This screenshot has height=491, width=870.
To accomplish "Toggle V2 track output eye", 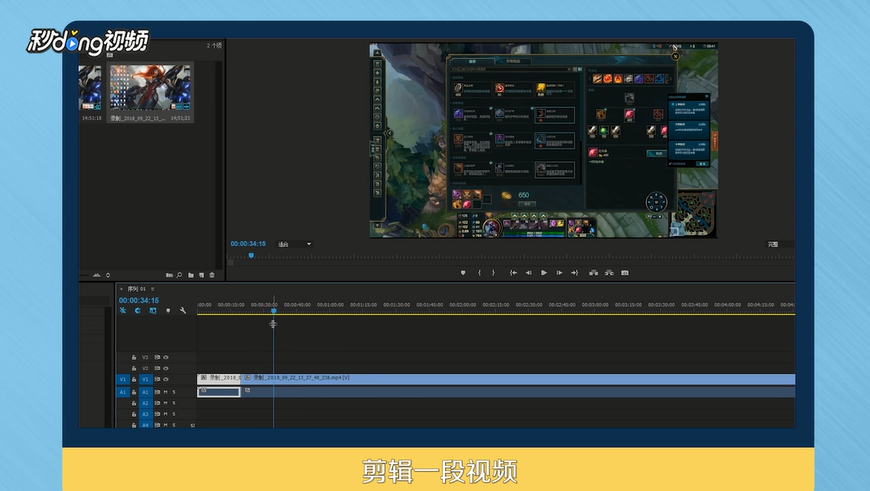I will tap(165, 368).
